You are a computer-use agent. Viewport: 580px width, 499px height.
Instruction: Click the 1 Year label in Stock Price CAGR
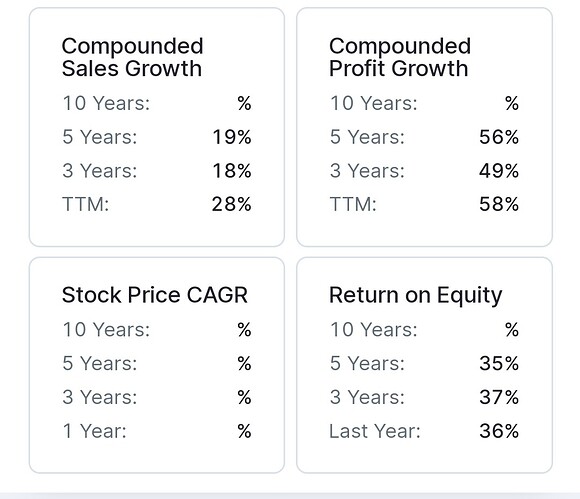point(94,431)
